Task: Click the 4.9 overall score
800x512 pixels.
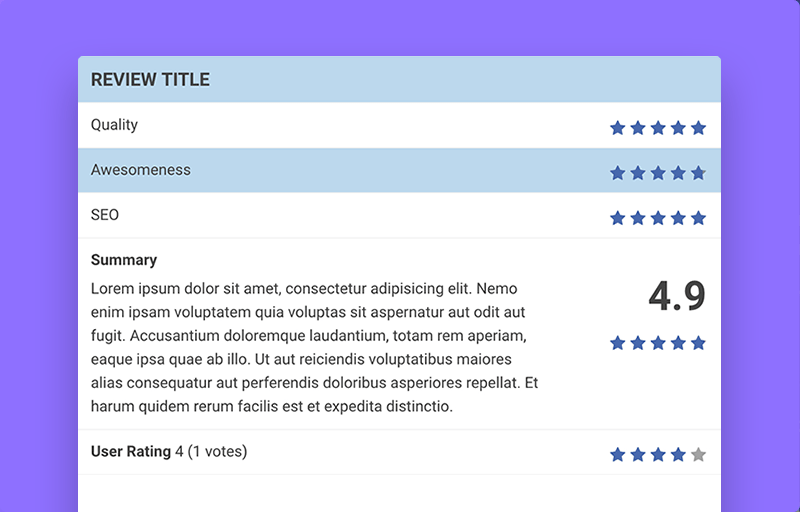Action: click(677, 296)
